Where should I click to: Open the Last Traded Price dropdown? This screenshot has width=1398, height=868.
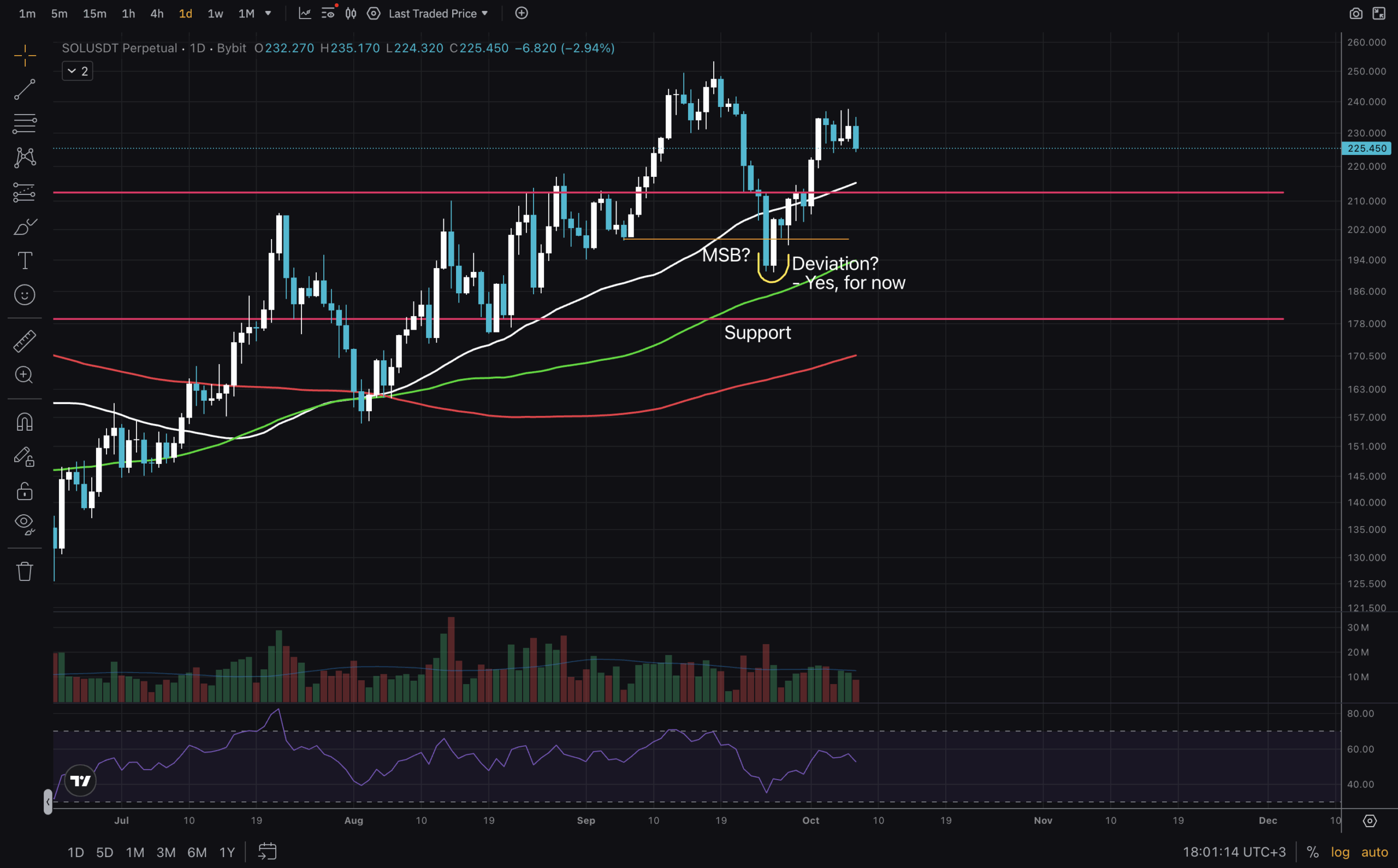pyautogui.click(x=438, y=13)
